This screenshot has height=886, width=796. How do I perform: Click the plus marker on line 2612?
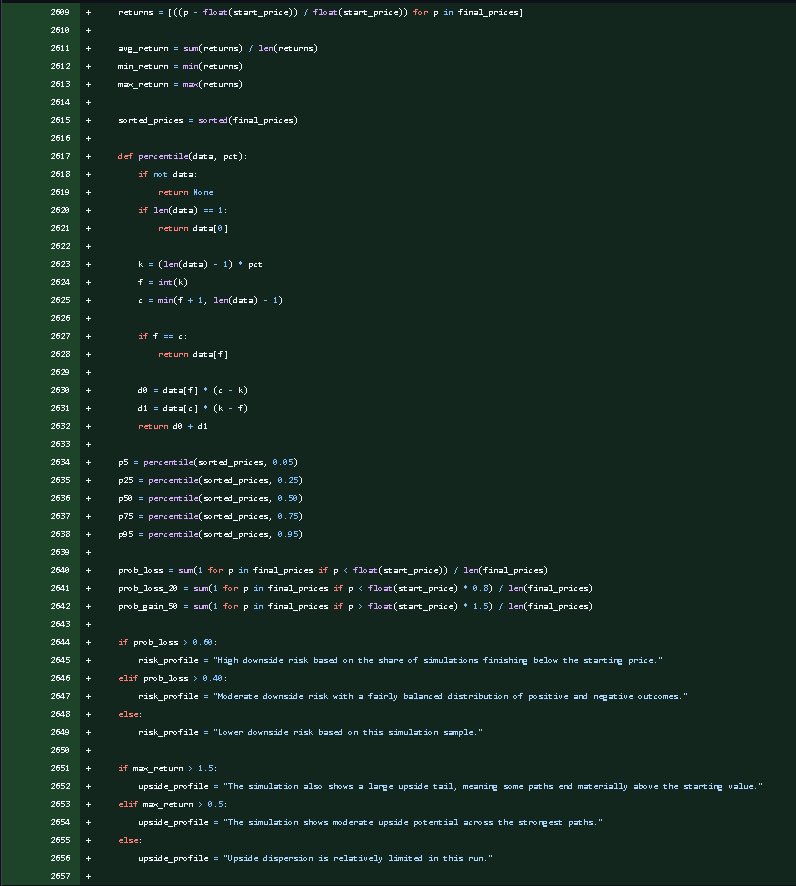[88, 66]
